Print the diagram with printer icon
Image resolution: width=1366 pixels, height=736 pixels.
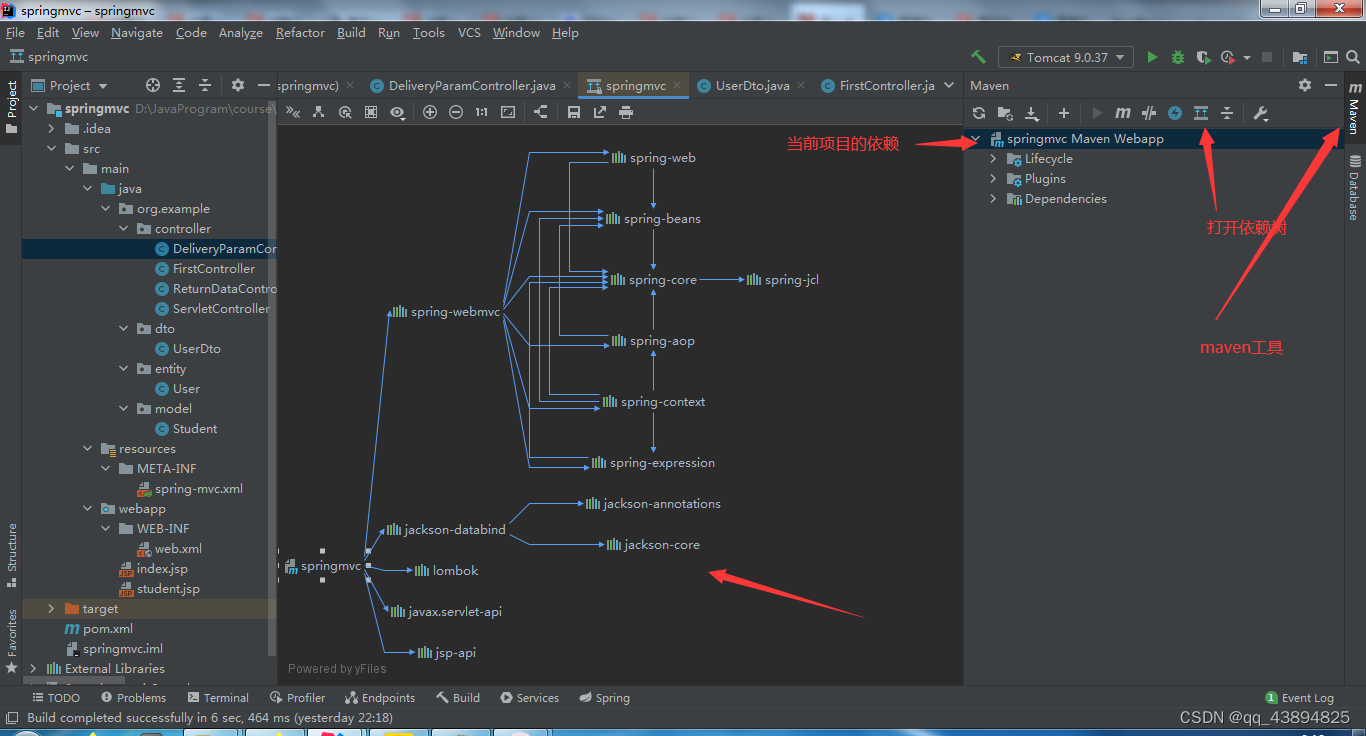[x=626, y=112]
